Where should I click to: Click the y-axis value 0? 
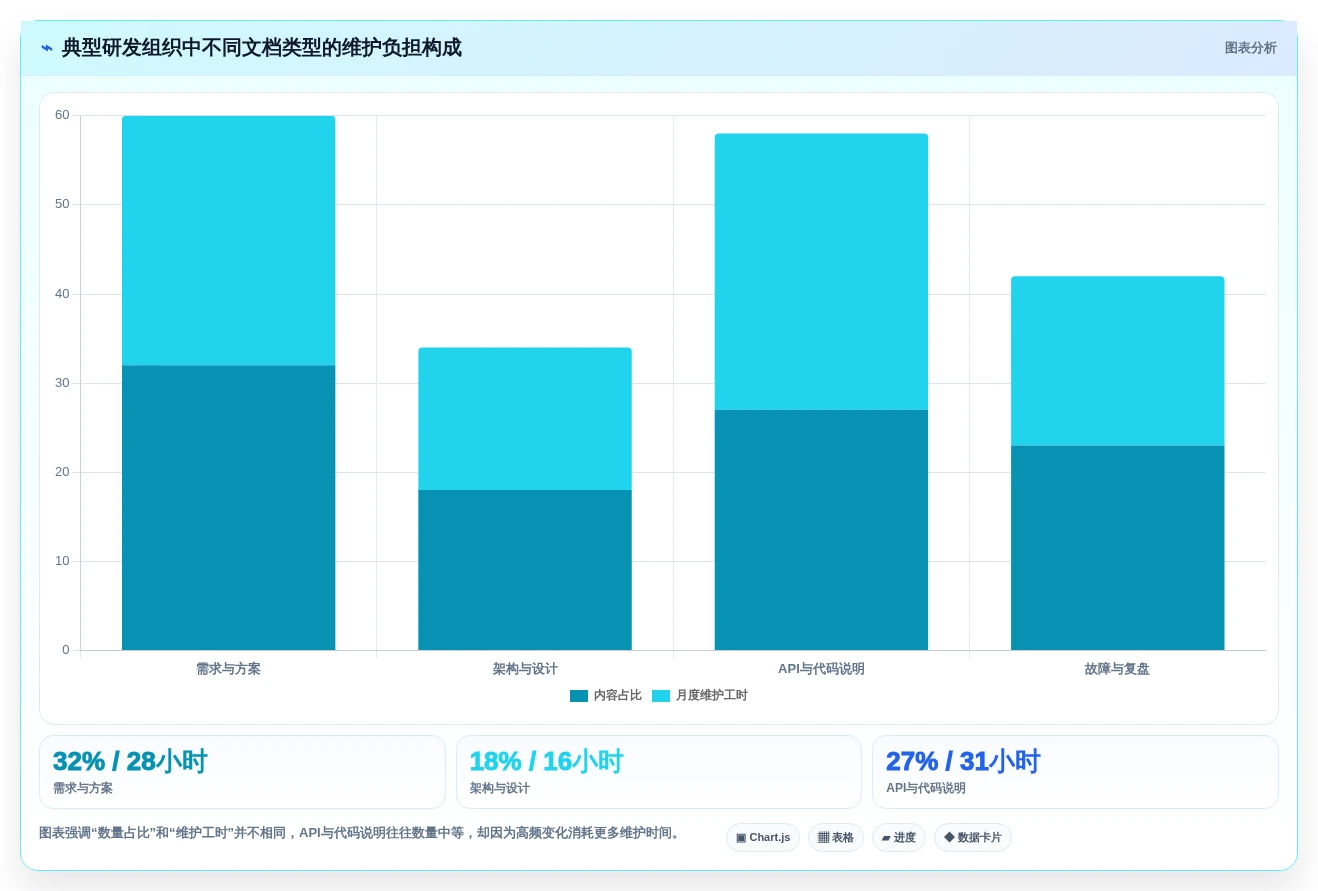pos(66,650)
